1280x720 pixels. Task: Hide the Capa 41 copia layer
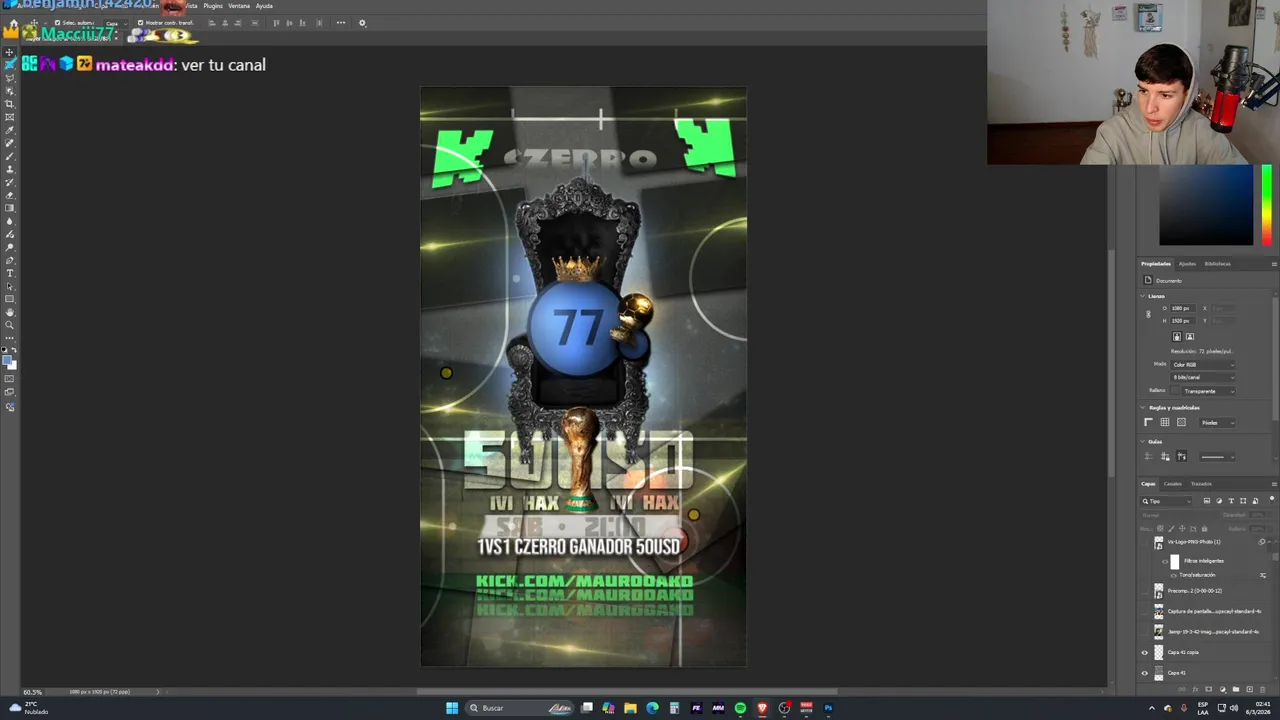1145,652
